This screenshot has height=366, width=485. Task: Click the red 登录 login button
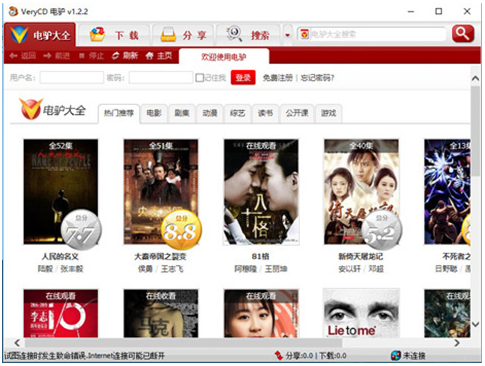point(243,78)
